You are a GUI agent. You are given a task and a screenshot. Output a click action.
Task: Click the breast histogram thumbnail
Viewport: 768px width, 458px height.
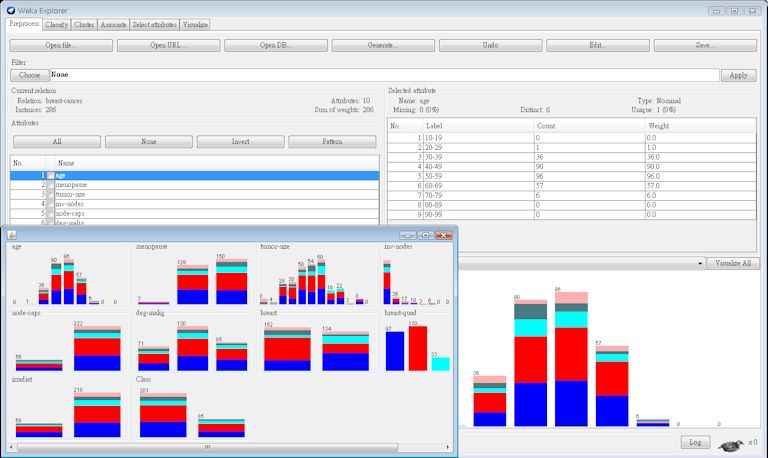pyautogui.click(x=317, y=341)
